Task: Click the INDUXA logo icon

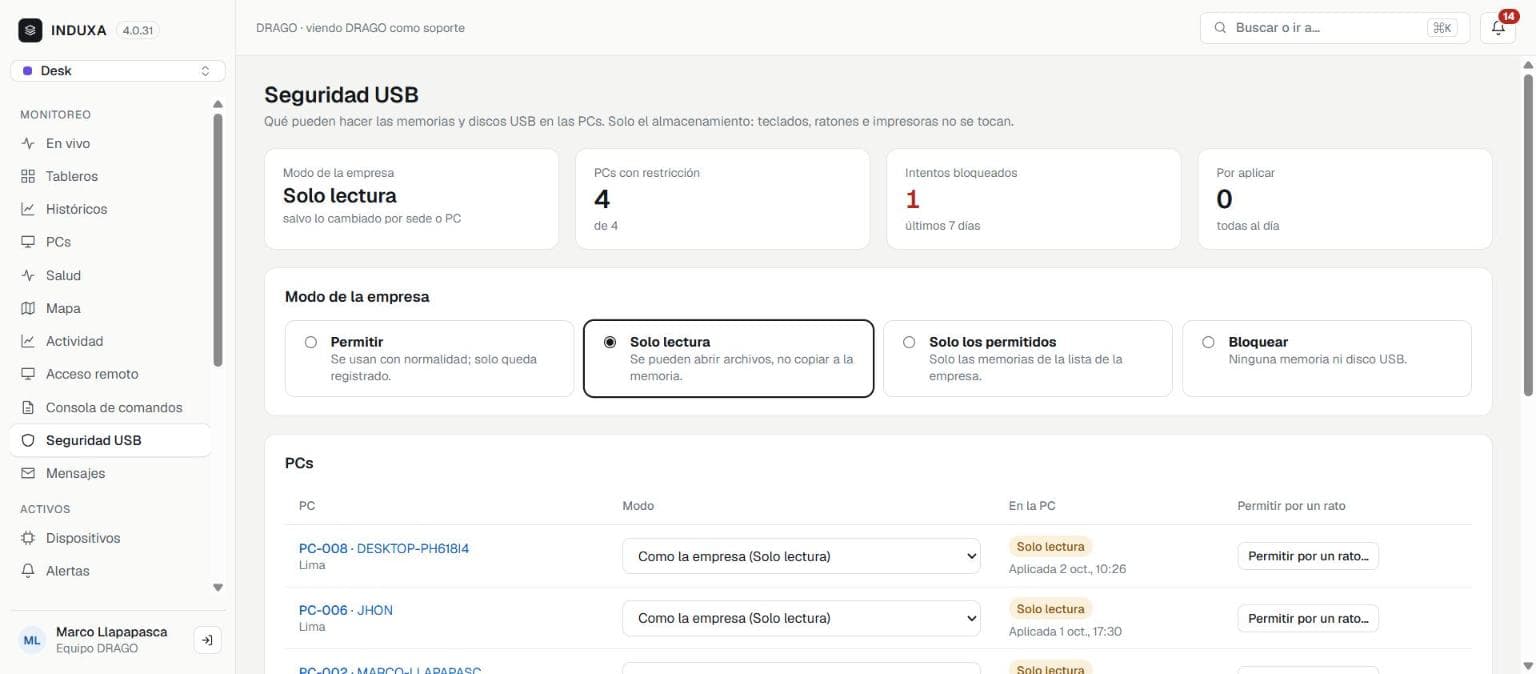Action: (30, 30)
